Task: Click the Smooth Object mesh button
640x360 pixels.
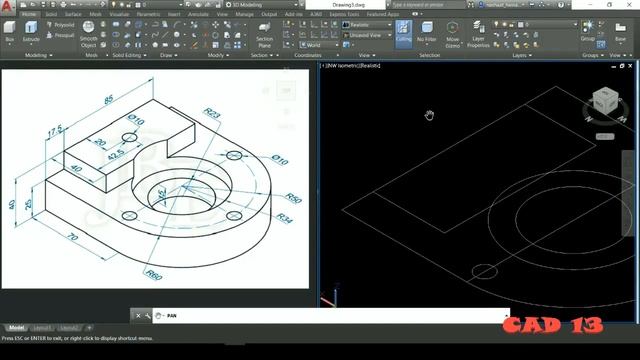Action: tap(88, 34)
